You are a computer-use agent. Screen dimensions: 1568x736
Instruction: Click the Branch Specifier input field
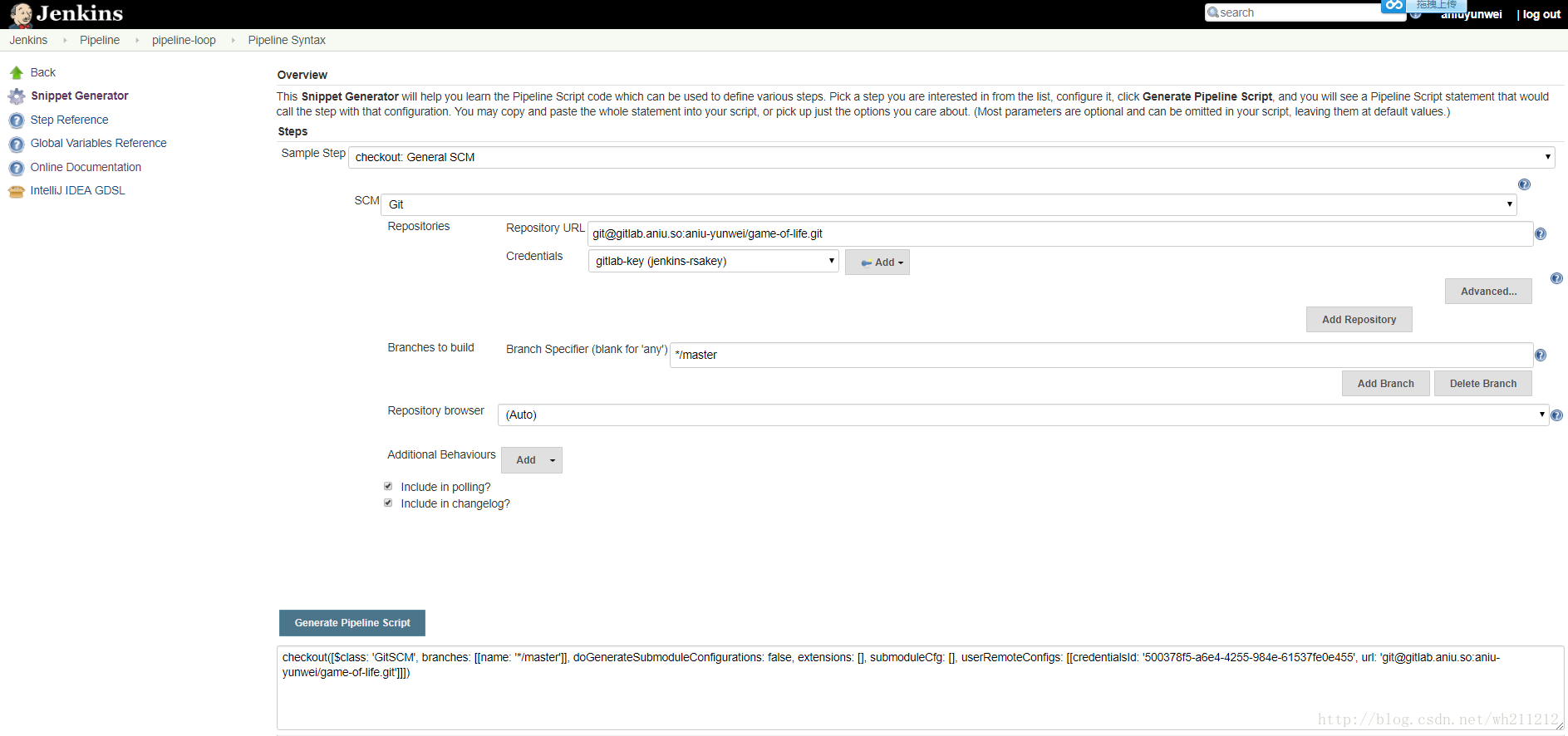[x=1101, y=356]
